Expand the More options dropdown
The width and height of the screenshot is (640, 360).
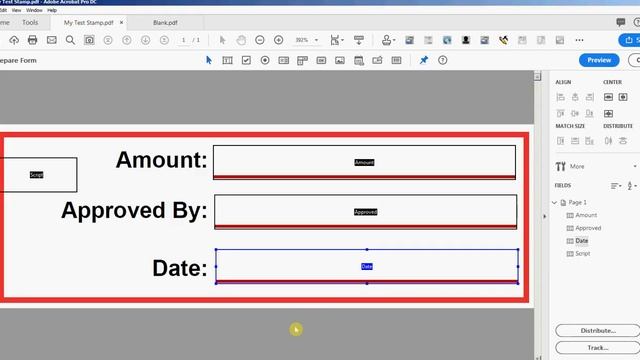point(635,167)
